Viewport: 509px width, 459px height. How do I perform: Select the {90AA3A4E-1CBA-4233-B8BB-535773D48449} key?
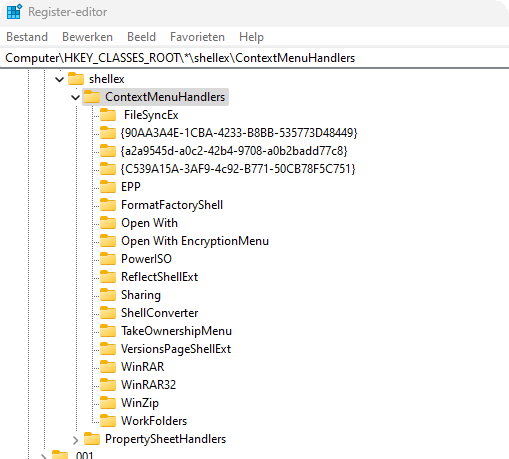(x=239, y=133)
